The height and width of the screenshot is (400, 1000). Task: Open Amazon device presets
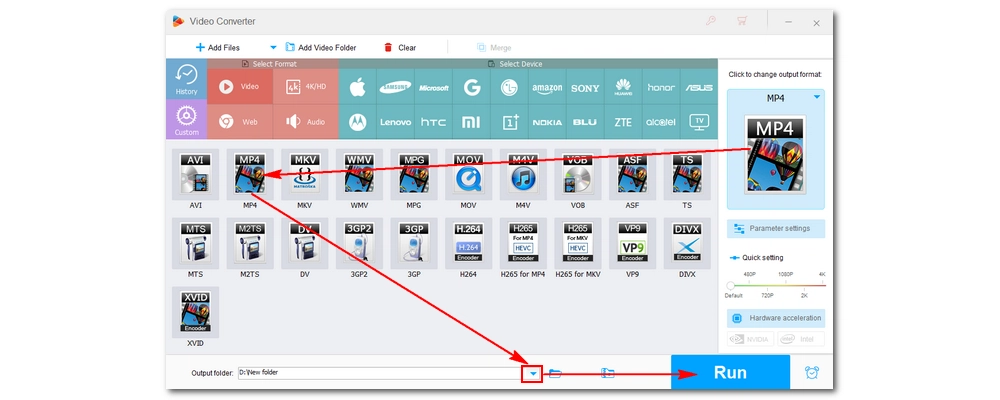547,88
